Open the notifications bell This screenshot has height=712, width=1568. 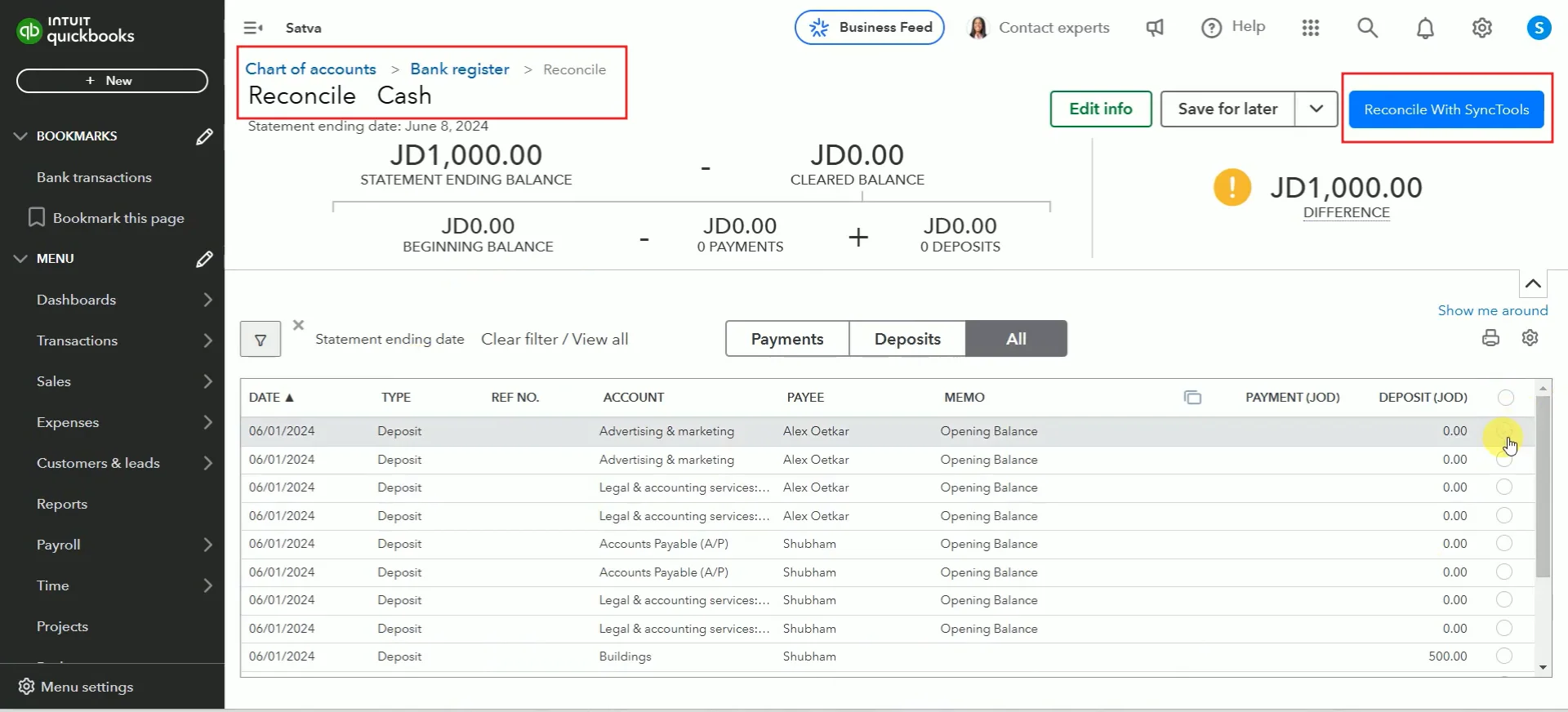click(1425, 29)
